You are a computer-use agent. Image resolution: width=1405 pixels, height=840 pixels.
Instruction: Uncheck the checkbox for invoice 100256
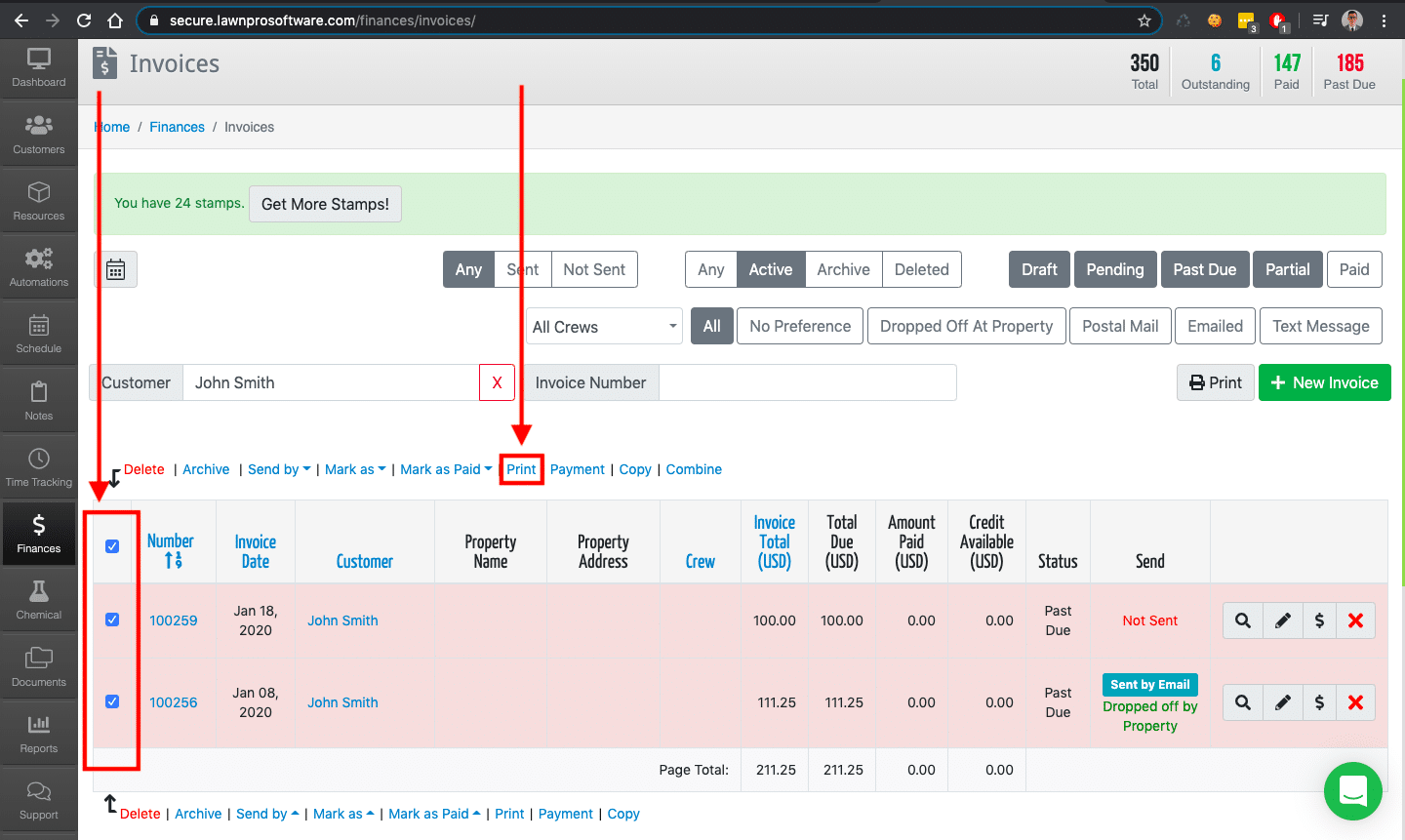coord(111,701)
